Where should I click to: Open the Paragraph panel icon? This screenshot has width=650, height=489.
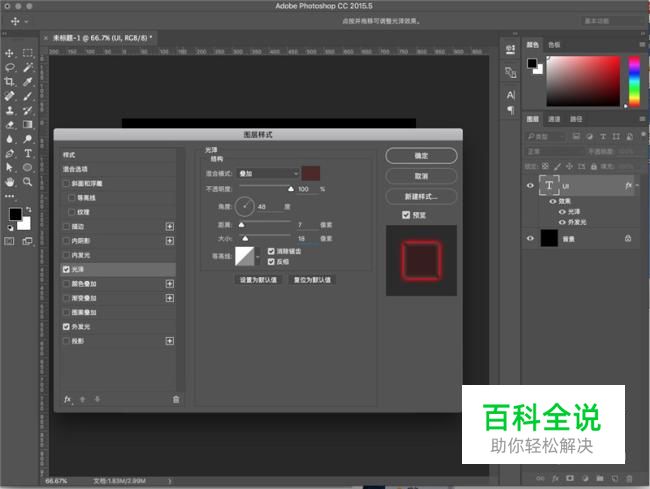[x=511, y=110]
